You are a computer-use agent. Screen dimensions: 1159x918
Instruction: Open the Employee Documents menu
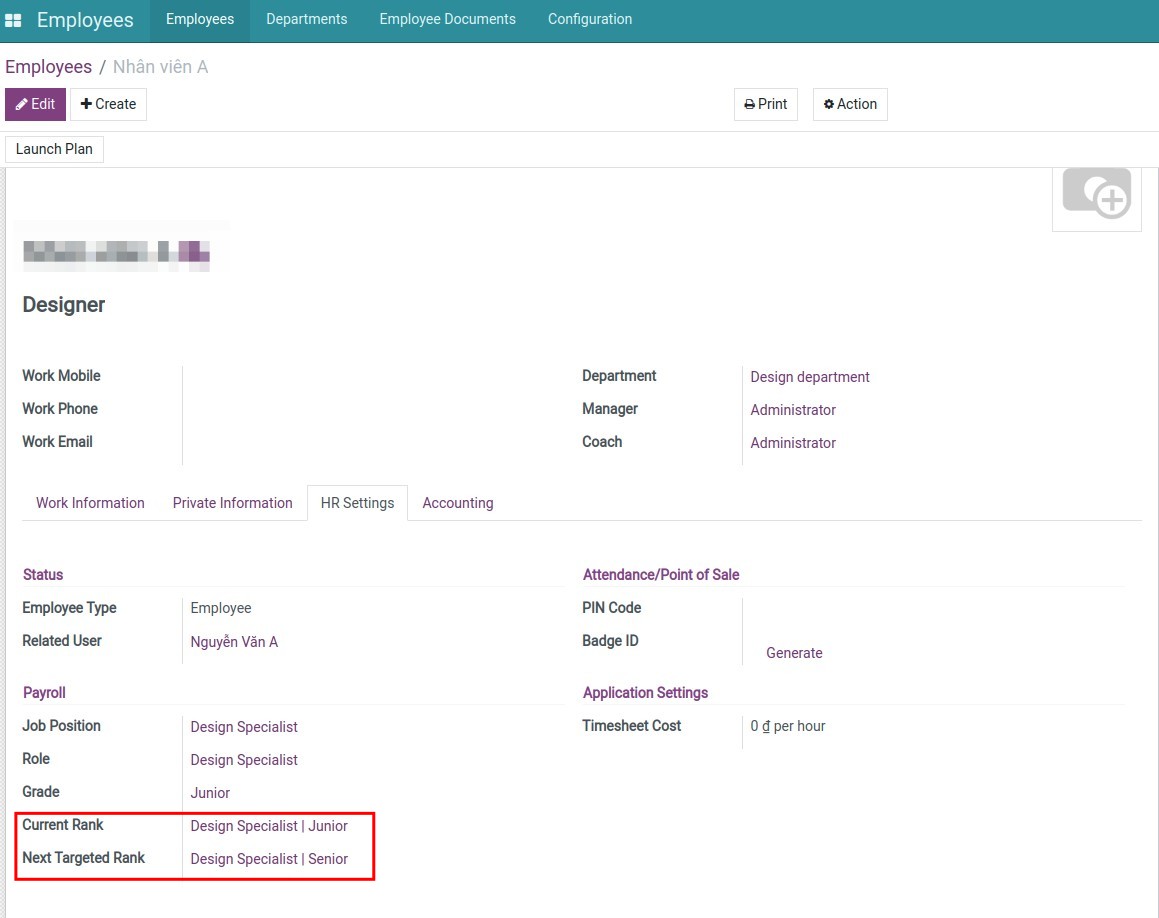[447, 18]
